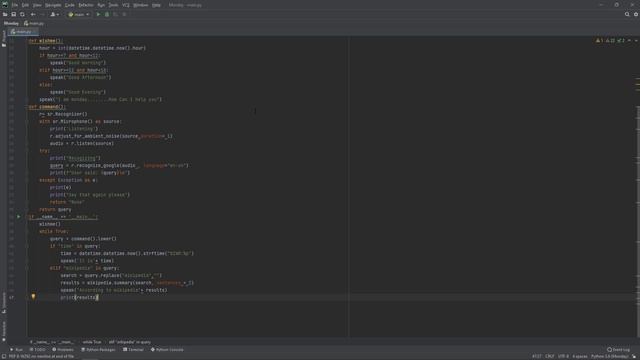Click the yellow intention lightbulb icon

click(x=33, y=297)
